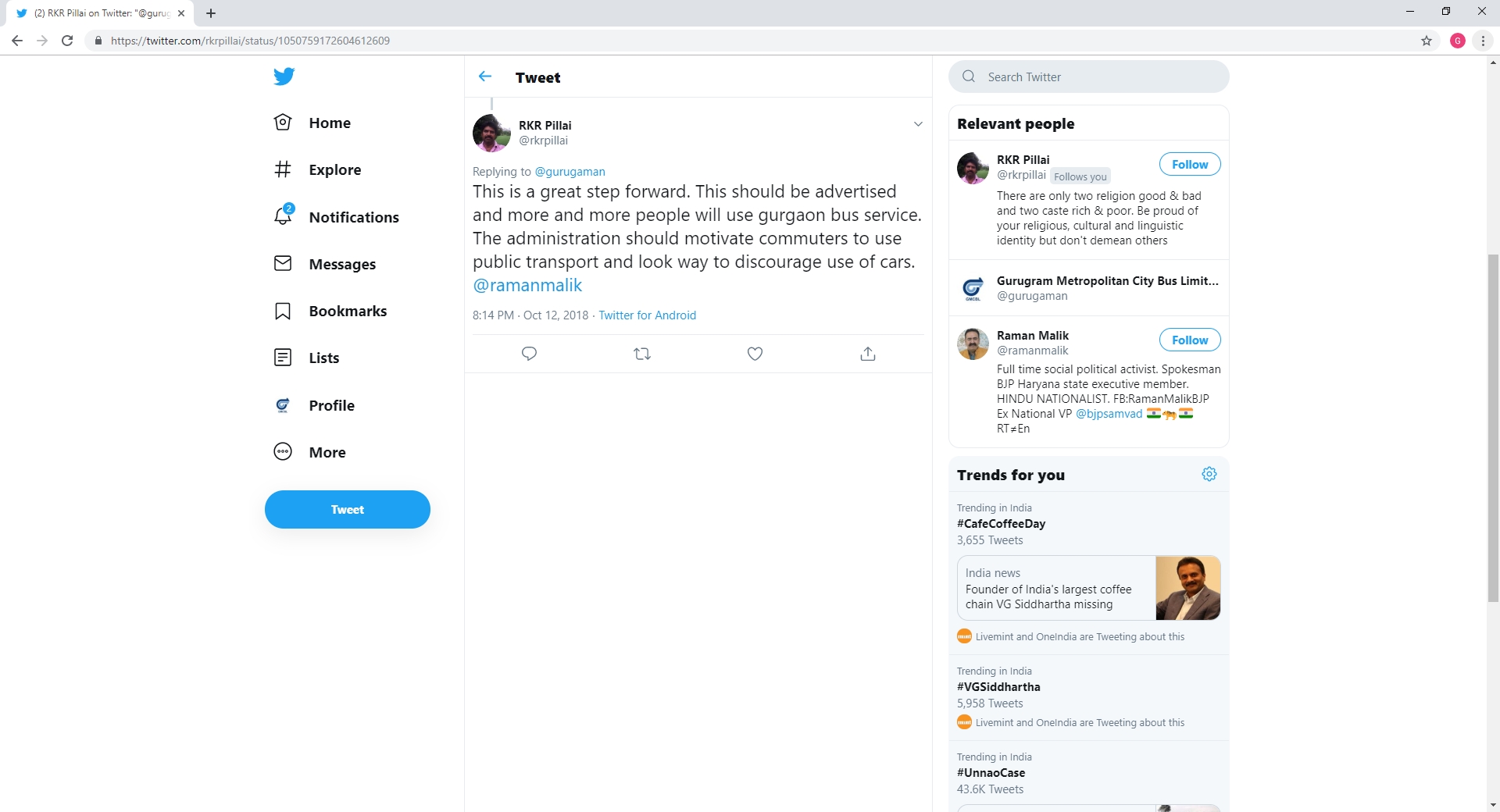
Task: Open Trends settings gear icon
Action: pyautogui.click(x=1209, y=474)
